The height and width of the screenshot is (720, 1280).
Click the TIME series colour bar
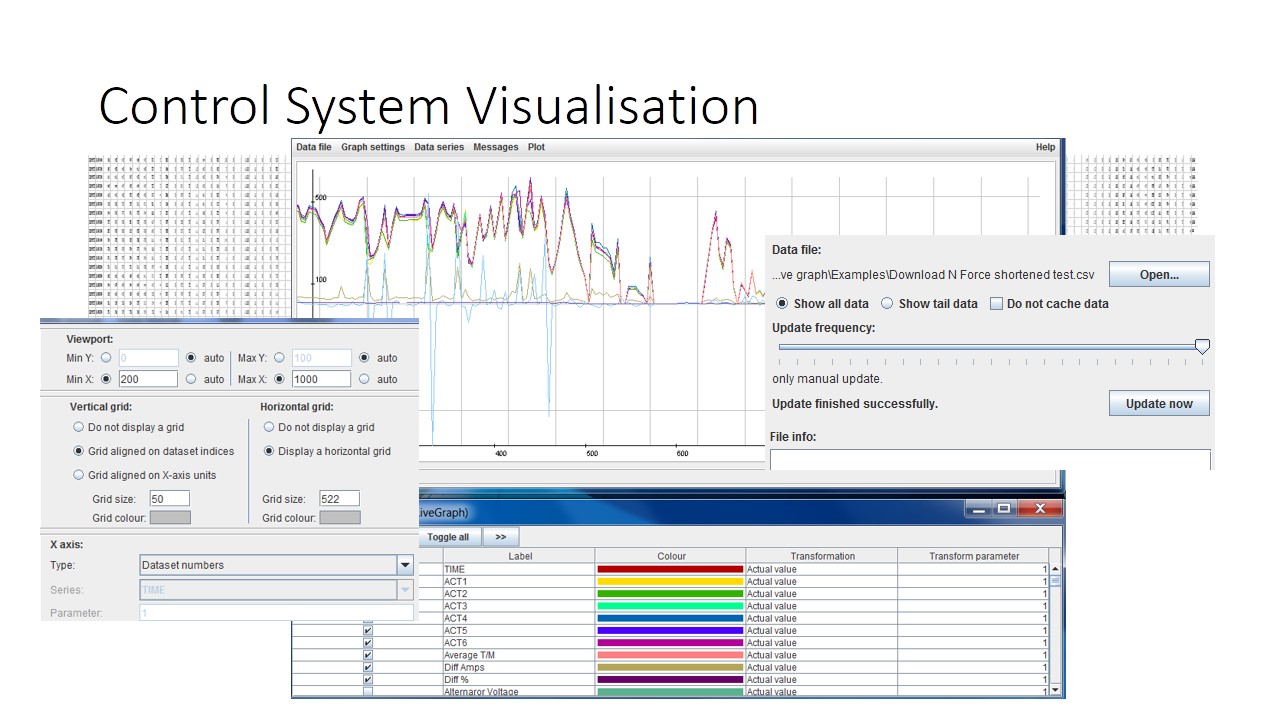click(670, 569)
